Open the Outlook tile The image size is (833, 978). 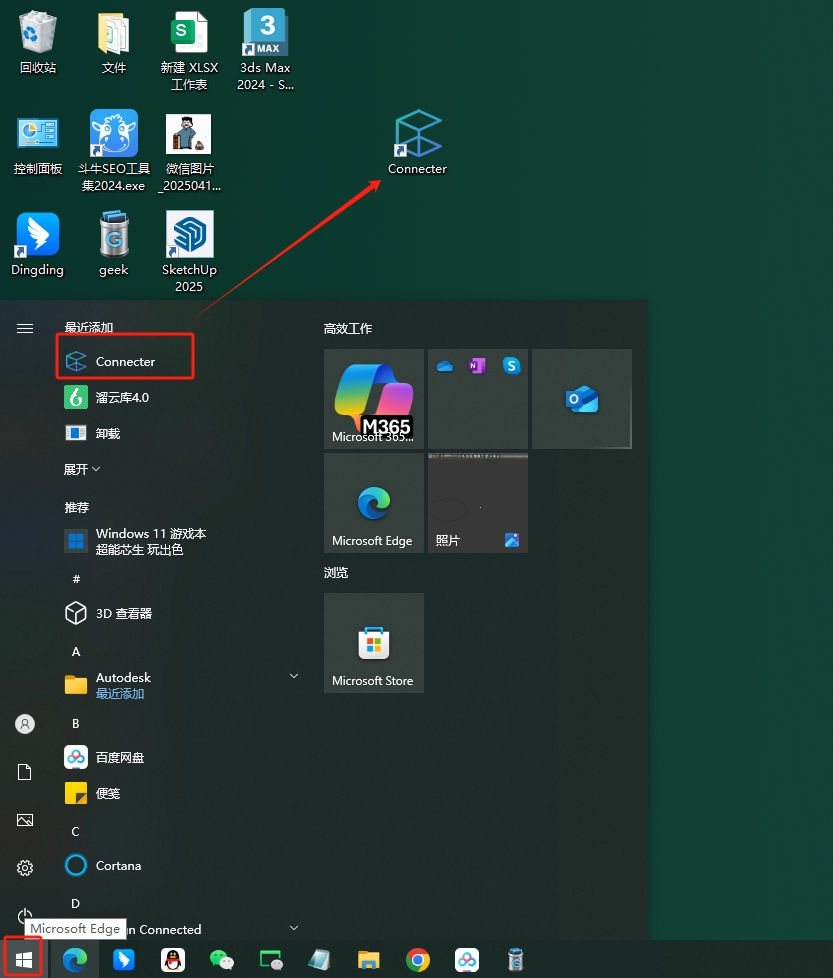pos(581,398)
